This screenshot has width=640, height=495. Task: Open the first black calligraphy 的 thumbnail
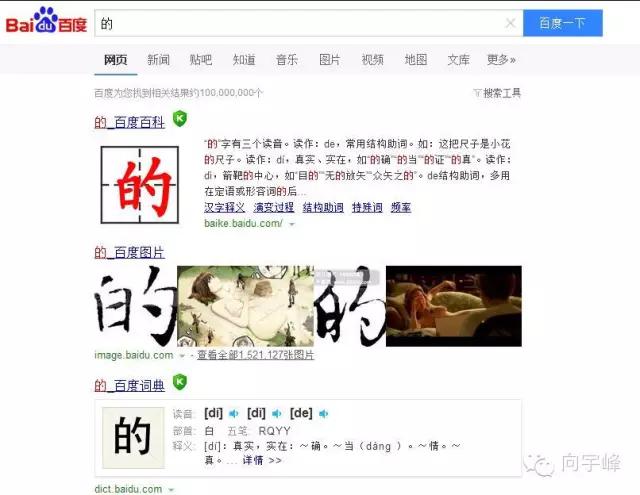coord(136,306)
